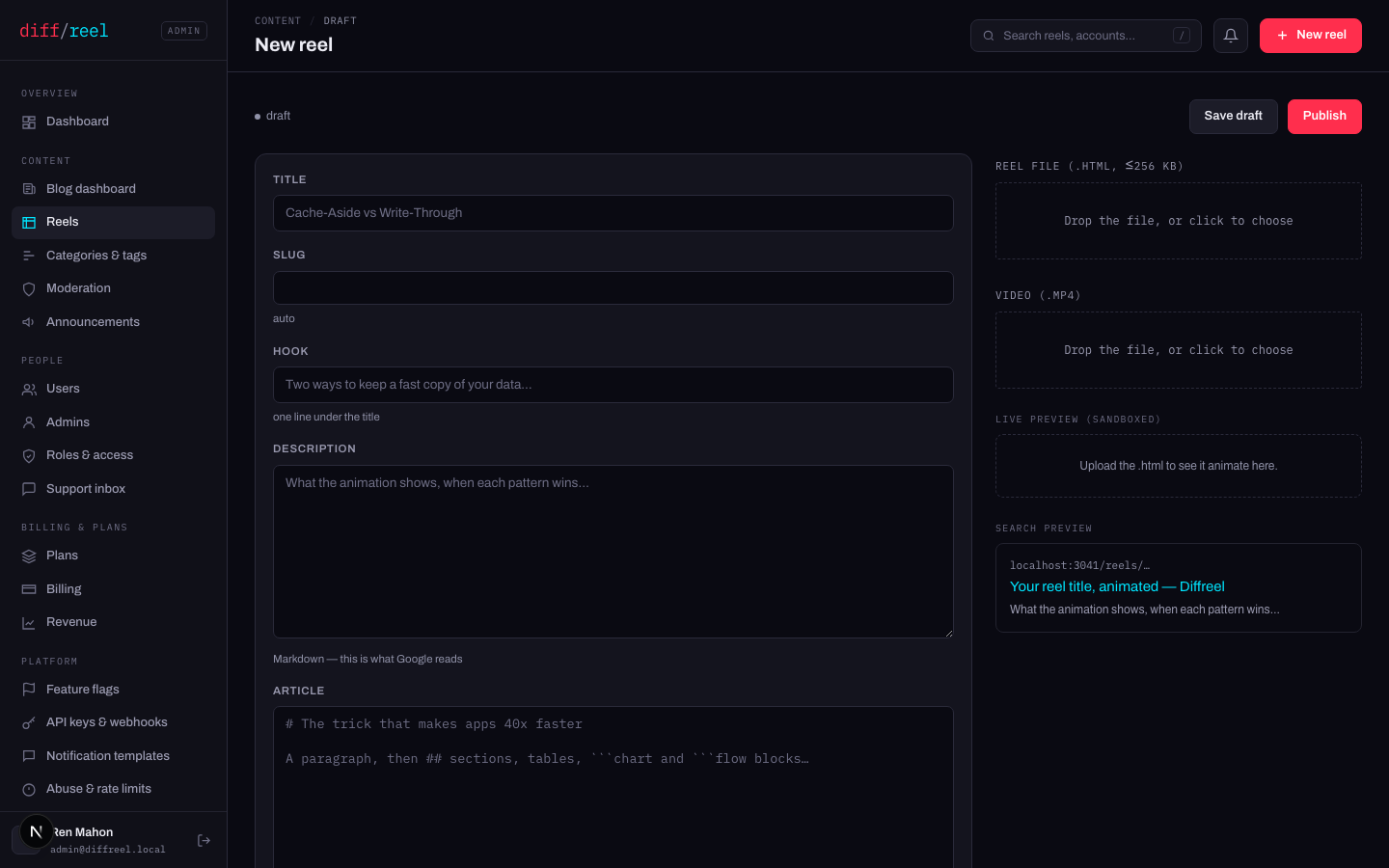Click the diff/reel logo link

pos(64,31)
